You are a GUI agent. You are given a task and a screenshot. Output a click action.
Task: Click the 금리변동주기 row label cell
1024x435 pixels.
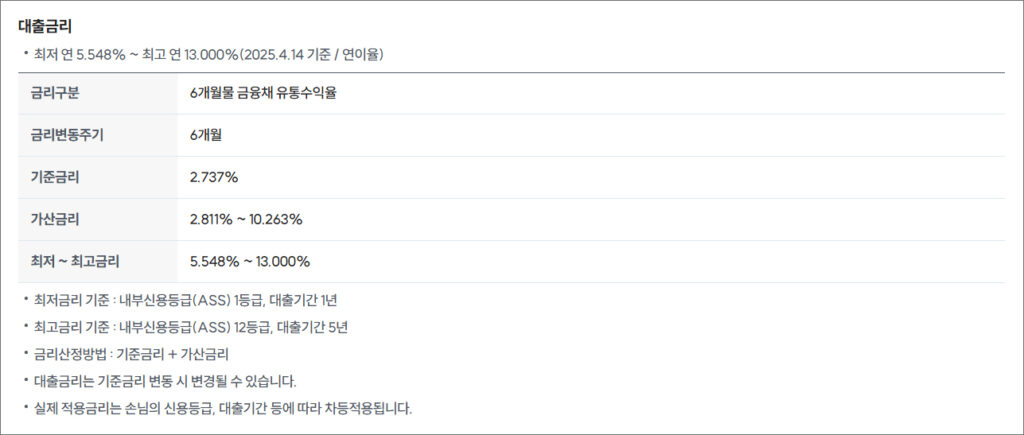(x=67, y=135)
